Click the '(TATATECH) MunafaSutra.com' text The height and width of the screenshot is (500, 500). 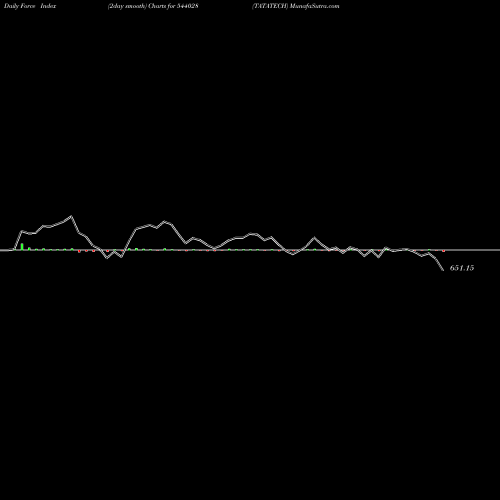[x=296, y=6]
